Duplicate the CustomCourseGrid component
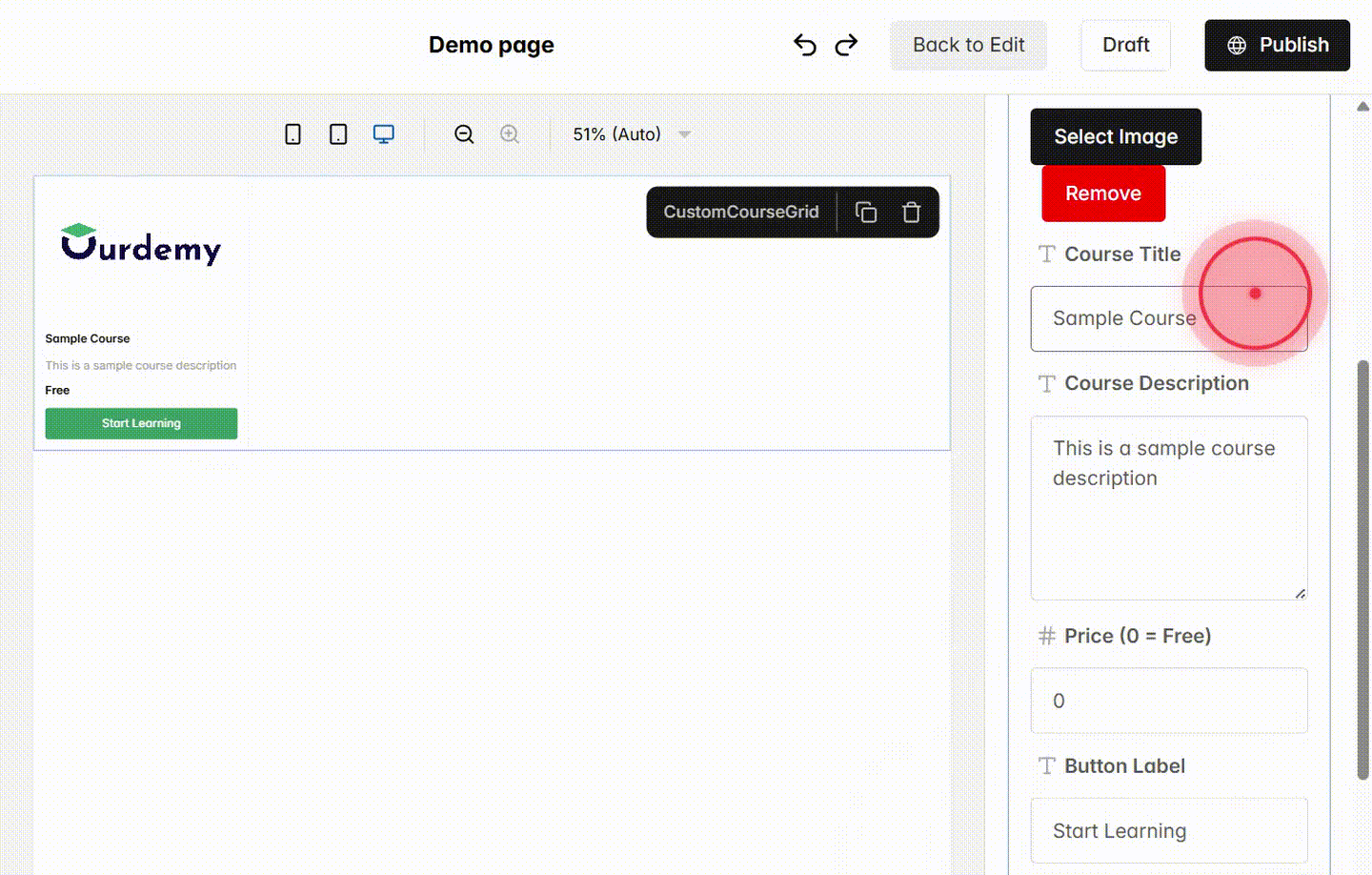 (866, 212)
